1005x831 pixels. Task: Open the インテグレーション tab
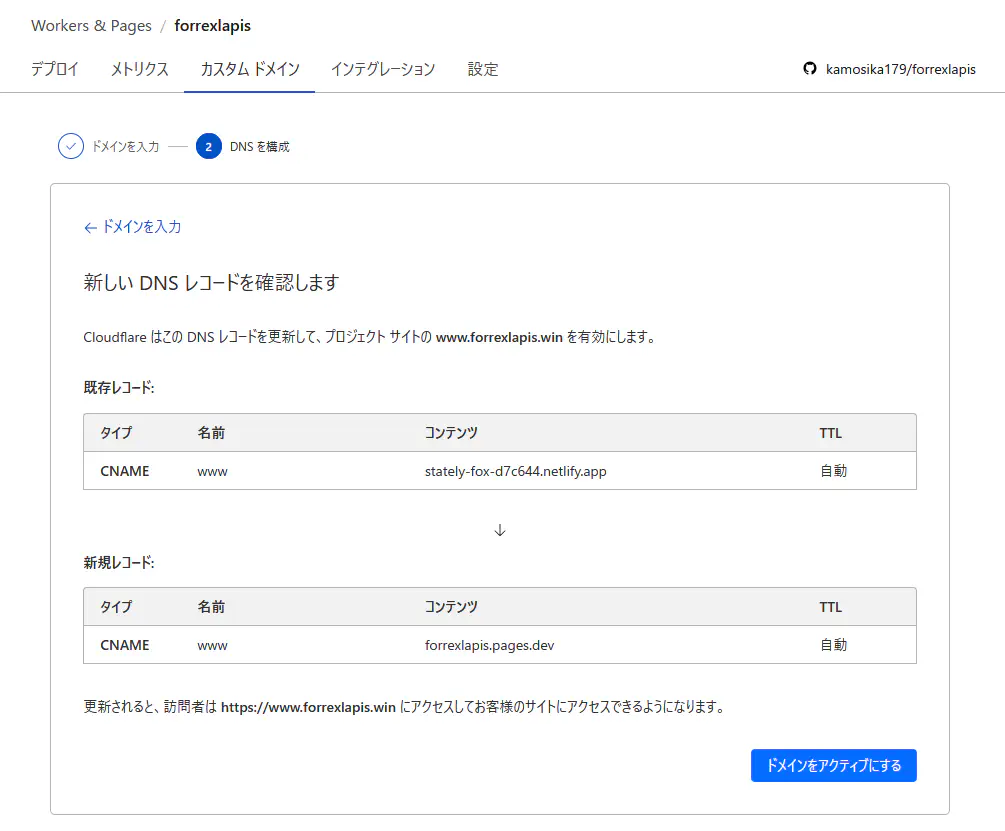click(x=383, y=69)
